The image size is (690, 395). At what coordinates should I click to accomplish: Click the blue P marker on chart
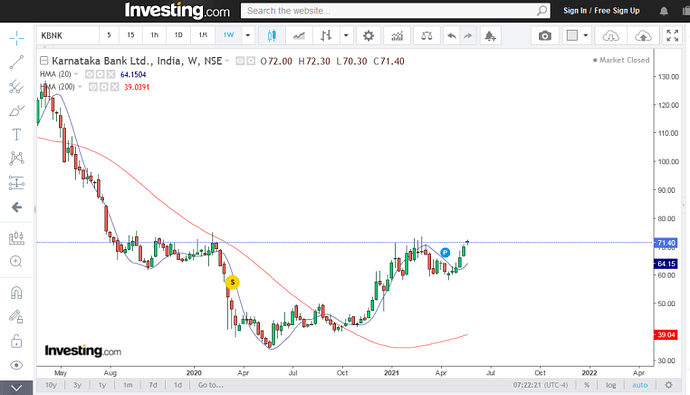pyautogui.click(x=445, y=252)
